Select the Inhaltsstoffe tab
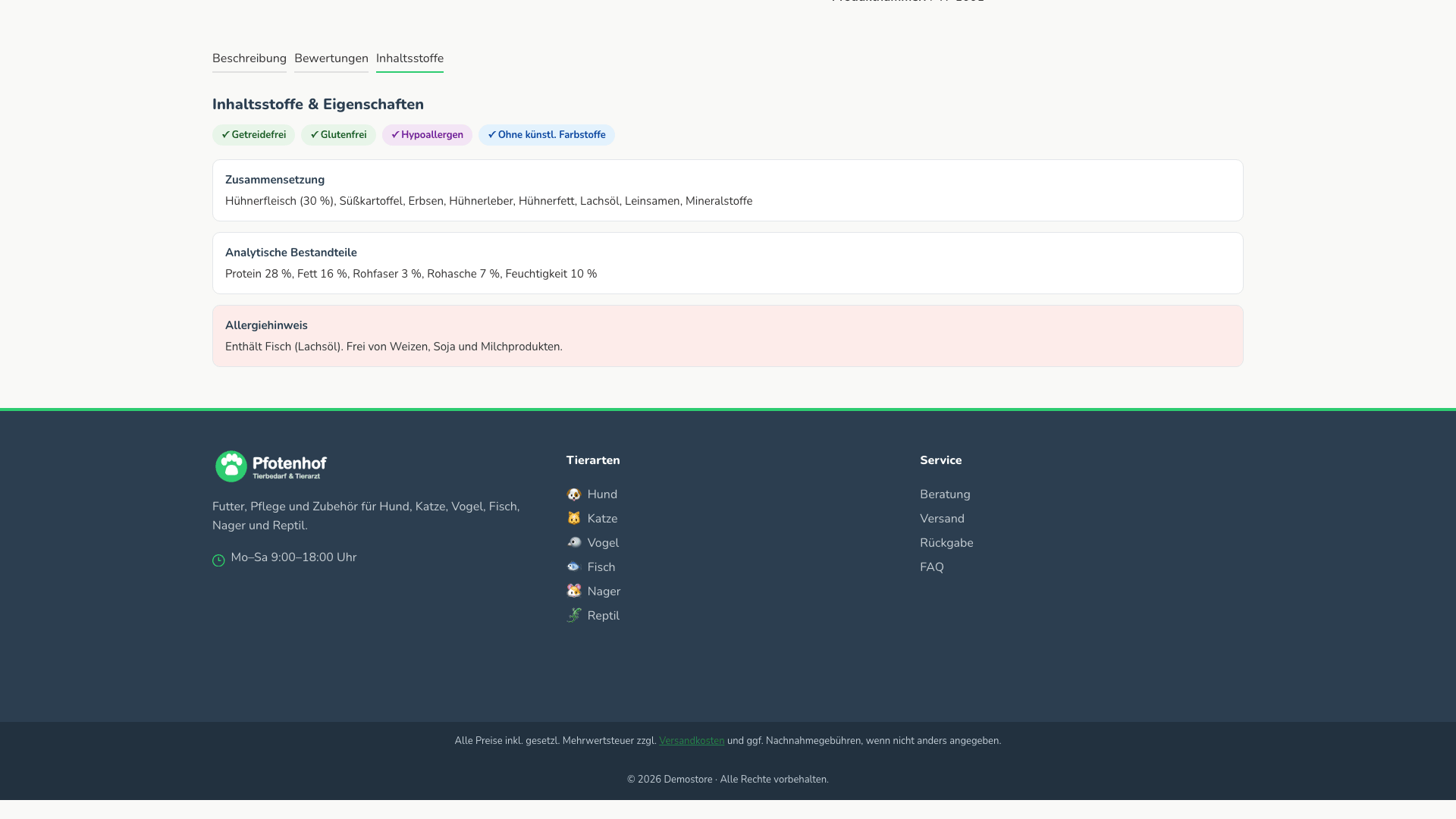 pos(409,58)
